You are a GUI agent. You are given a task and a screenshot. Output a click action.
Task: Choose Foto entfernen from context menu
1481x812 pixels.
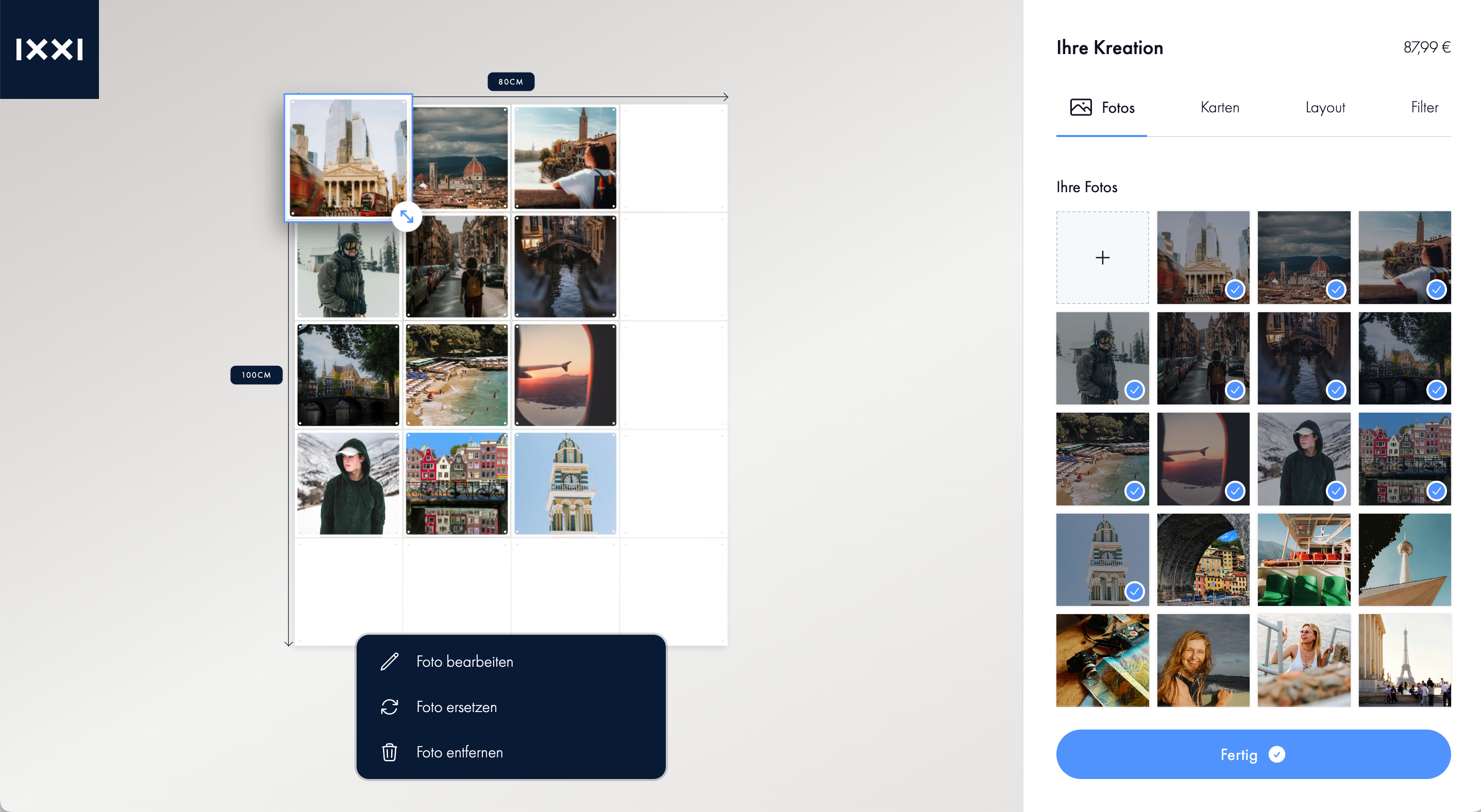(511, 752)
